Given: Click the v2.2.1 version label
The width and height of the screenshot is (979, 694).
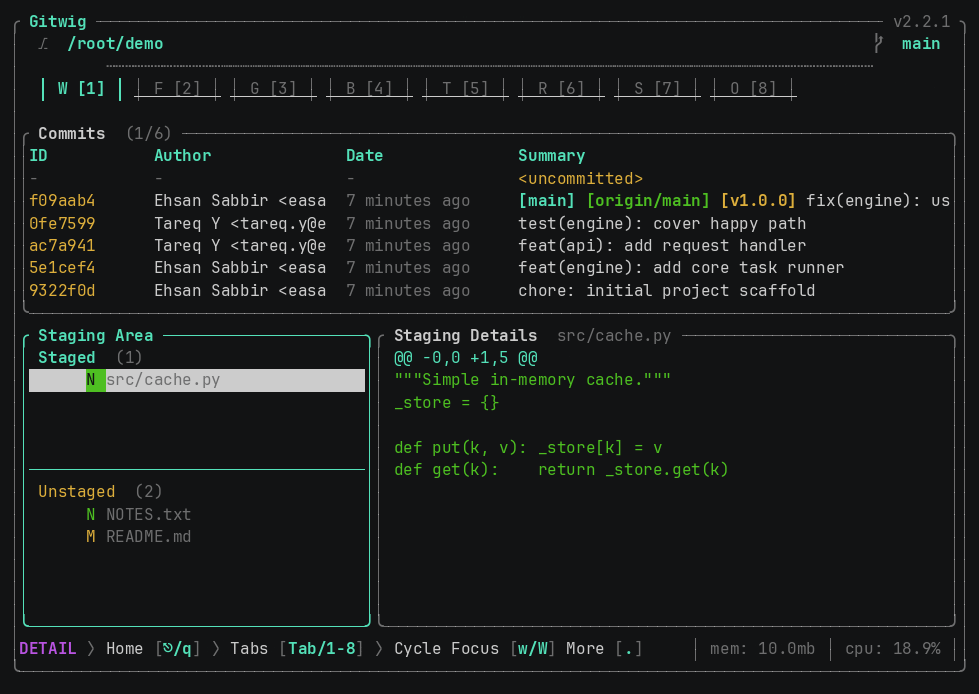Looking at the screenshot, I should coord(922,22).
